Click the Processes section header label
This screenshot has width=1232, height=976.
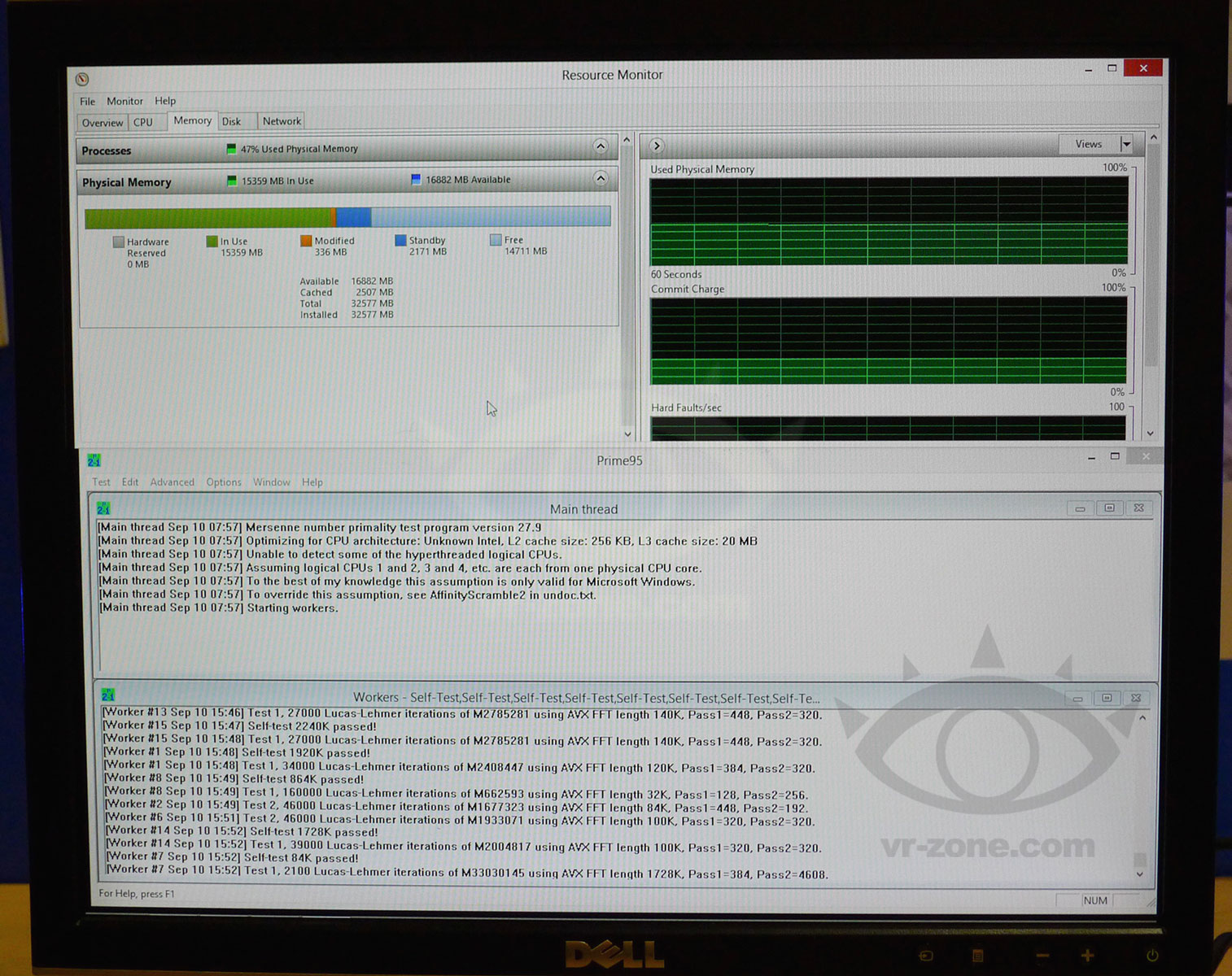[106, 151]
